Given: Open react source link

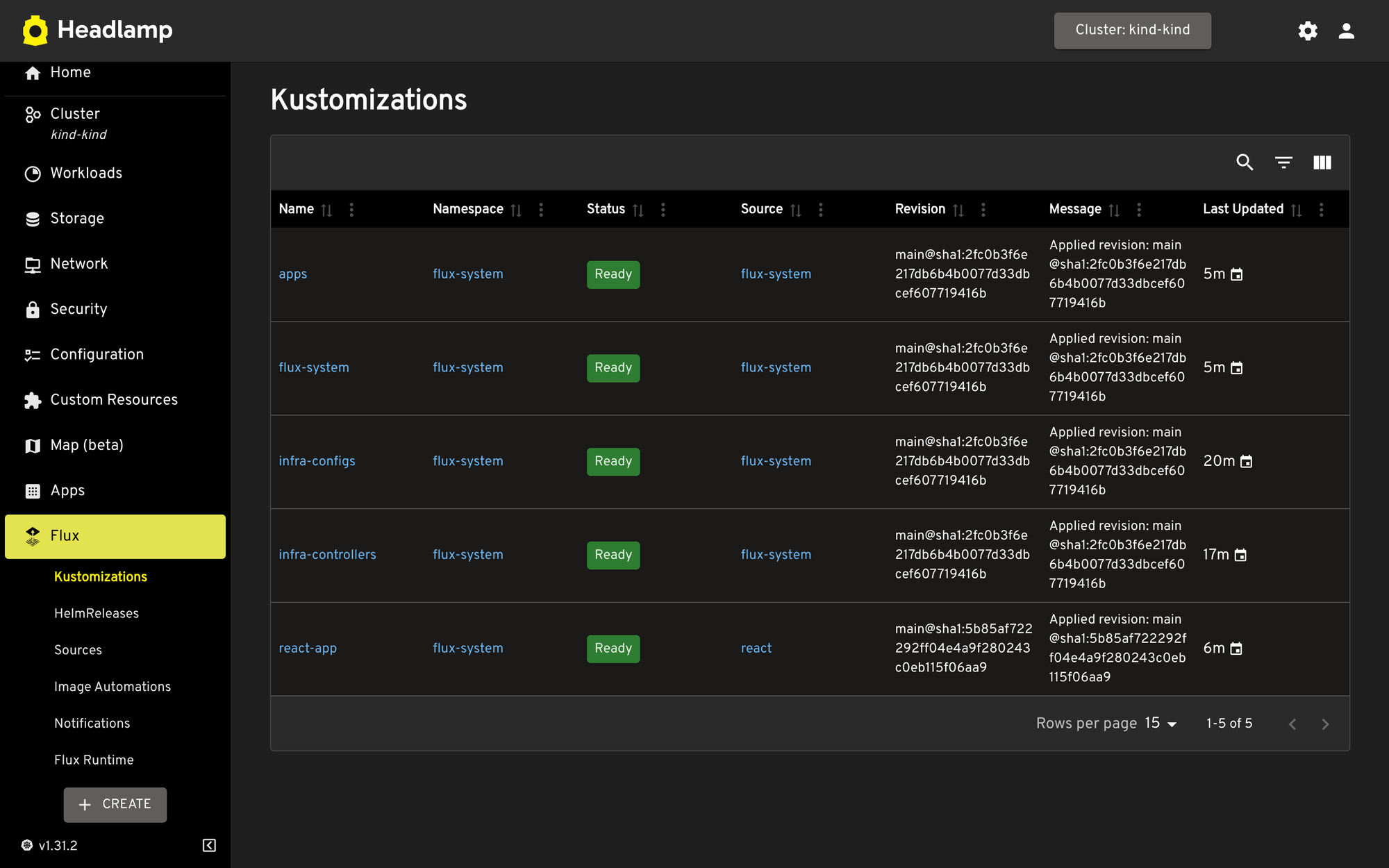Looking at the screenshot, I should tap(756, 649).
